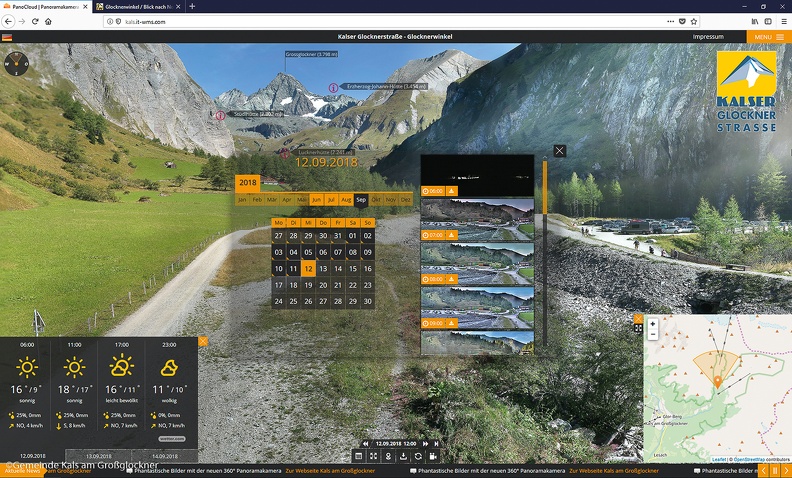
Task: Open the orange MENU button
Action: [769, 37]
